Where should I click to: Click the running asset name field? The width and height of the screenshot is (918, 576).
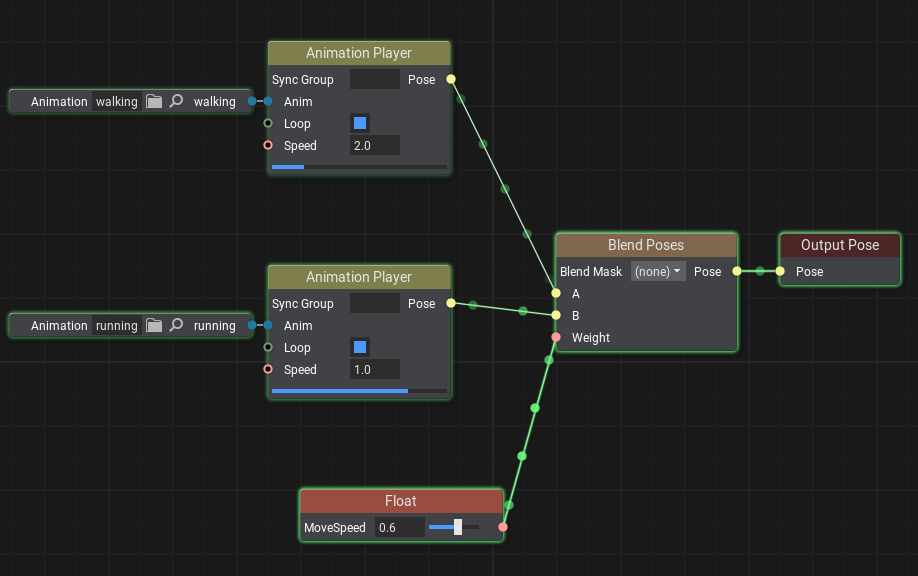click(x=117, y=325)
